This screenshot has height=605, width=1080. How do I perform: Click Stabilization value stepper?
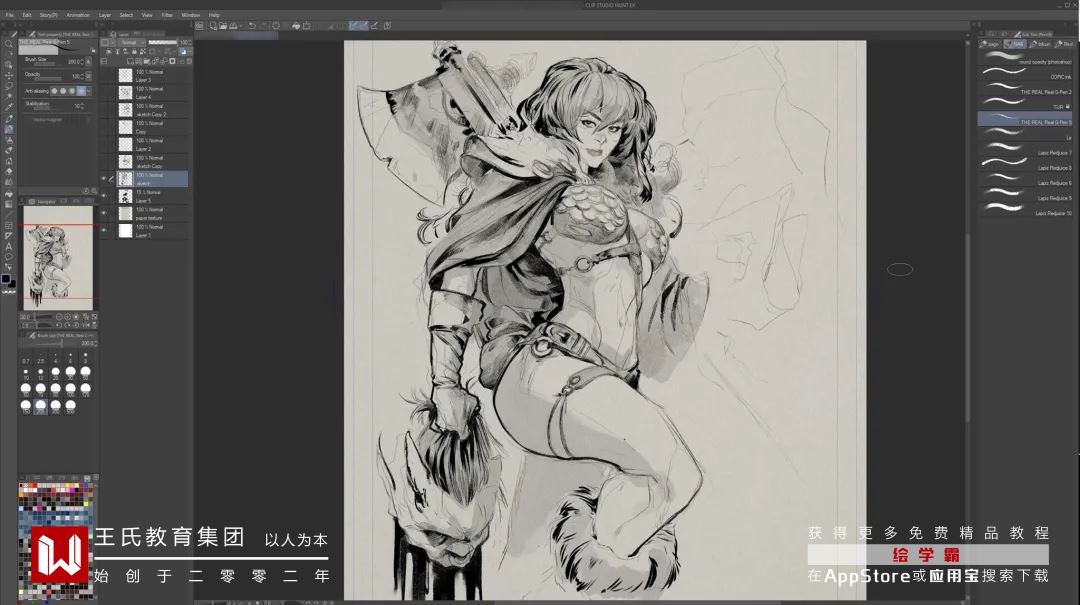point(82,106)
